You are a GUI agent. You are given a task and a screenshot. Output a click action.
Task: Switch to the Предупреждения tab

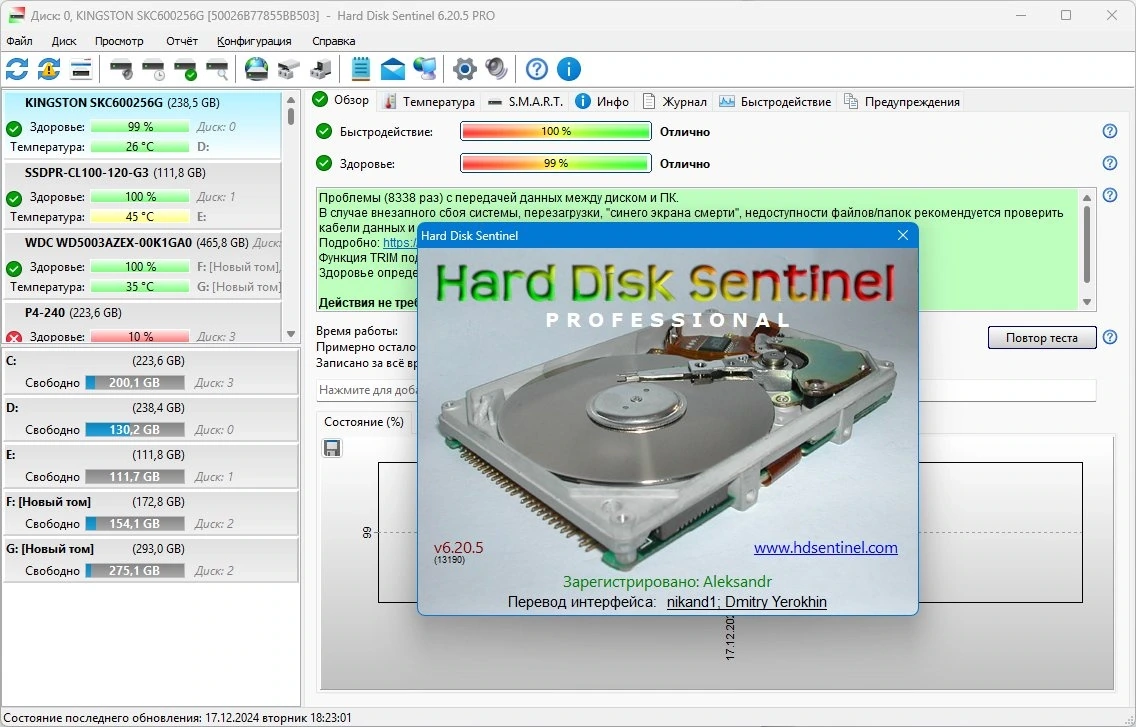coord(903,101)
